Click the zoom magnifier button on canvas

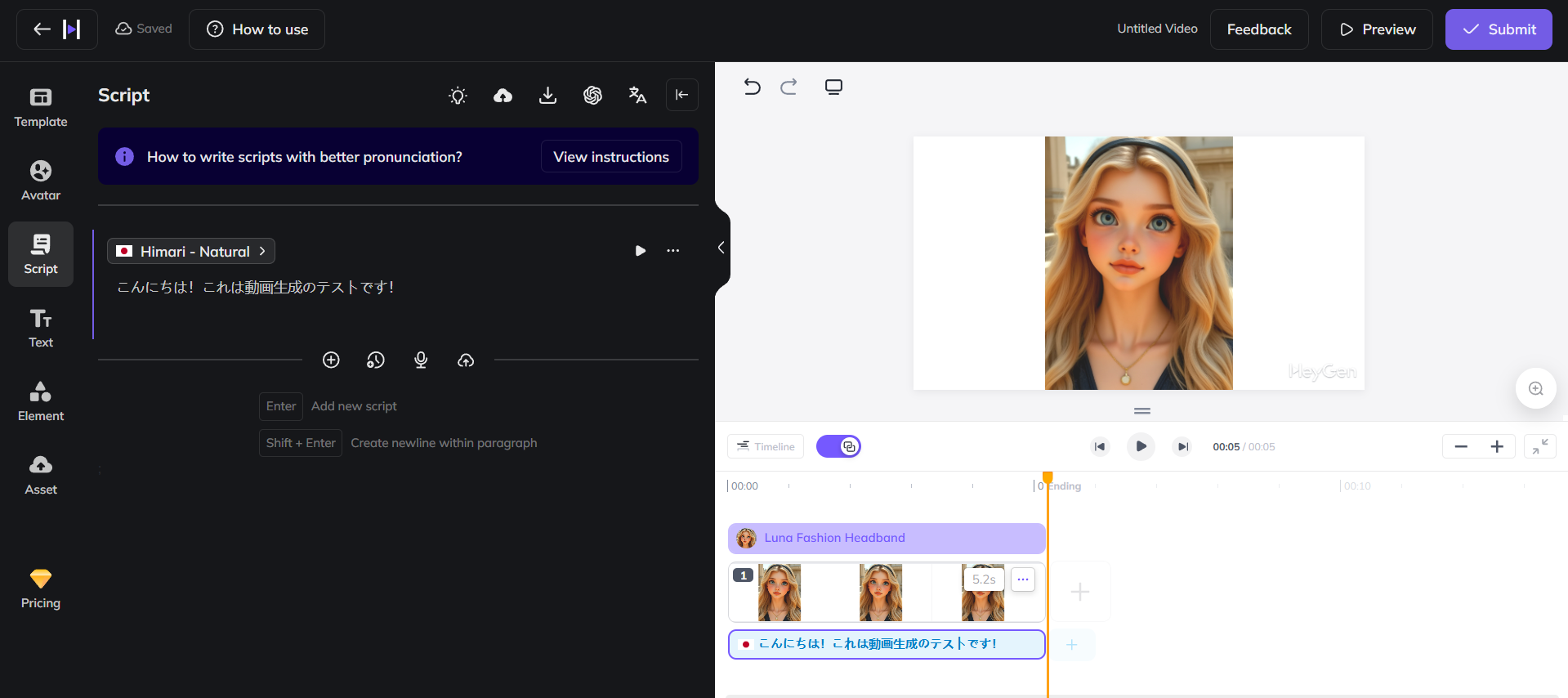(1536, 388)
